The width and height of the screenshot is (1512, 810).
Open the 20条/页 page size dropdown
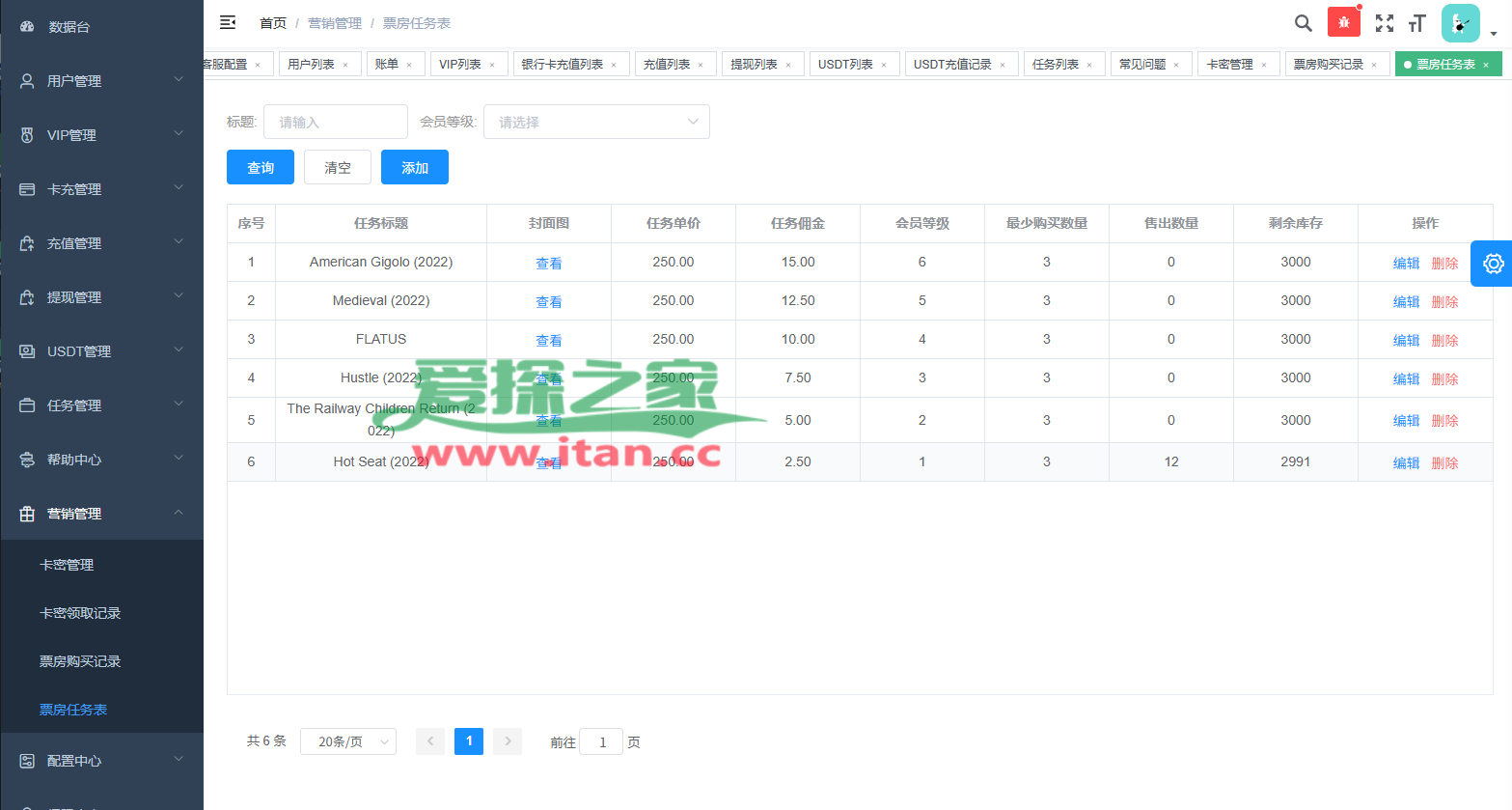(x=347, y=741)
